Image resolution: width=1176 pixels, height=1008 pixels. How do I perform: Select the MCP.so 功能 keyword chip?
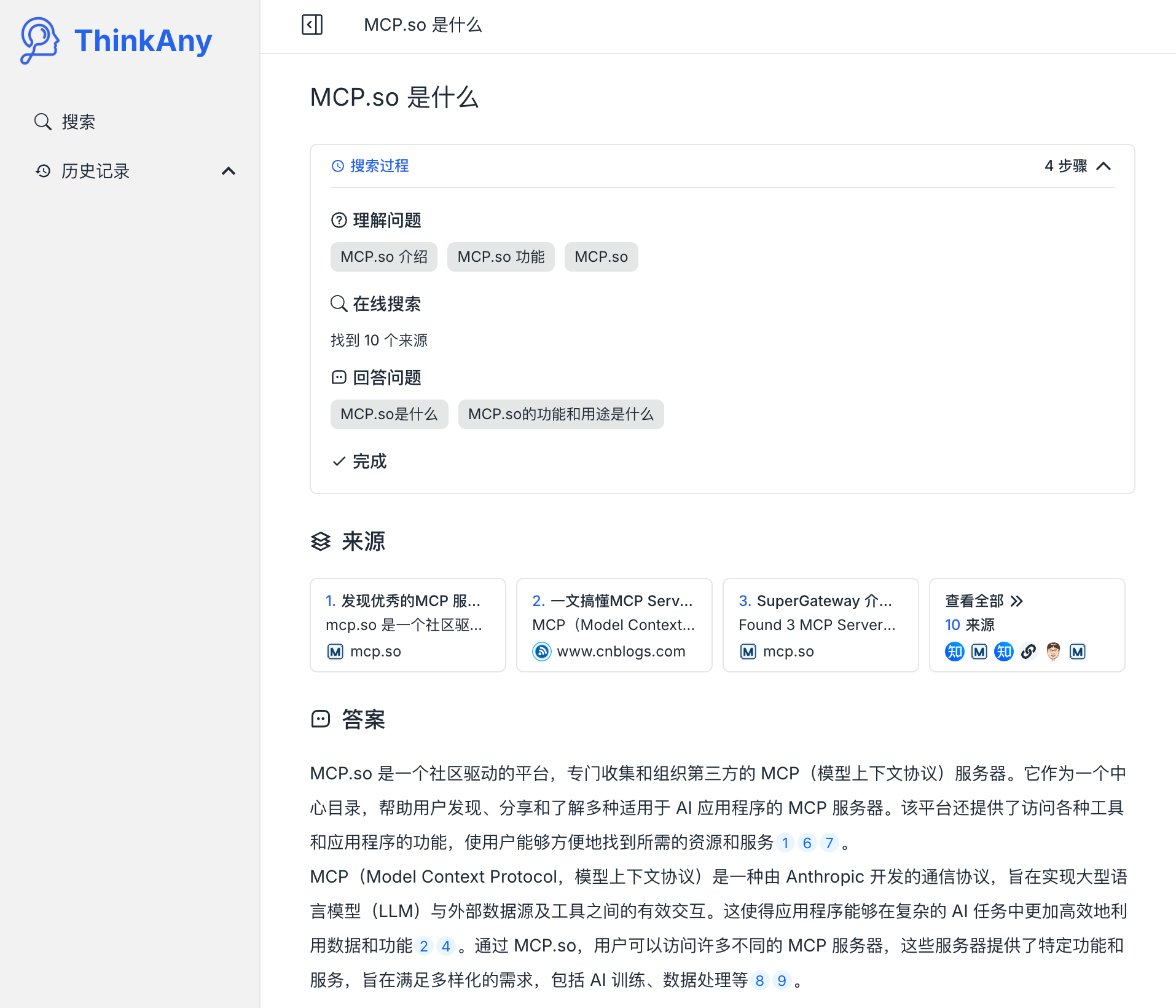[500, 257]
